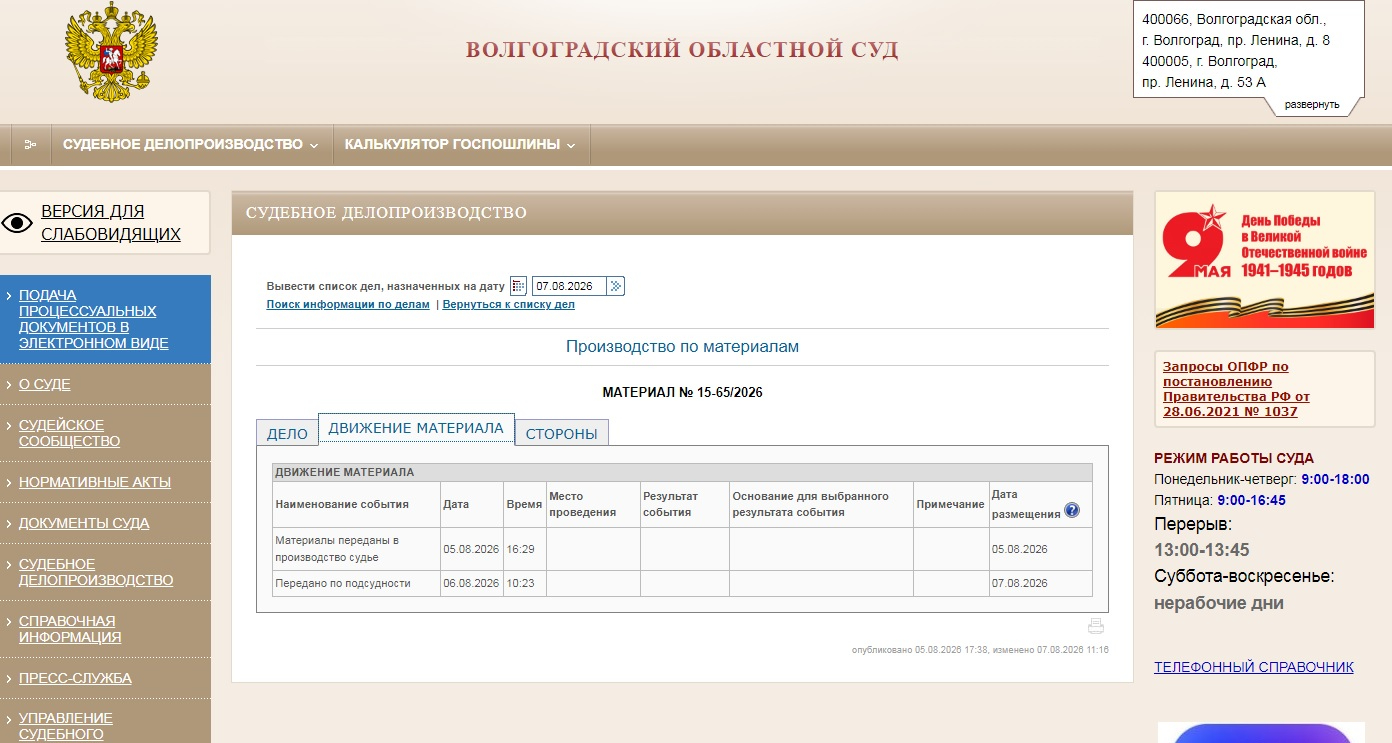Click the text МАТЕРИАЛ № 15-65/2026
This screenshot has width=1392, height=743.
coord(682,393)
